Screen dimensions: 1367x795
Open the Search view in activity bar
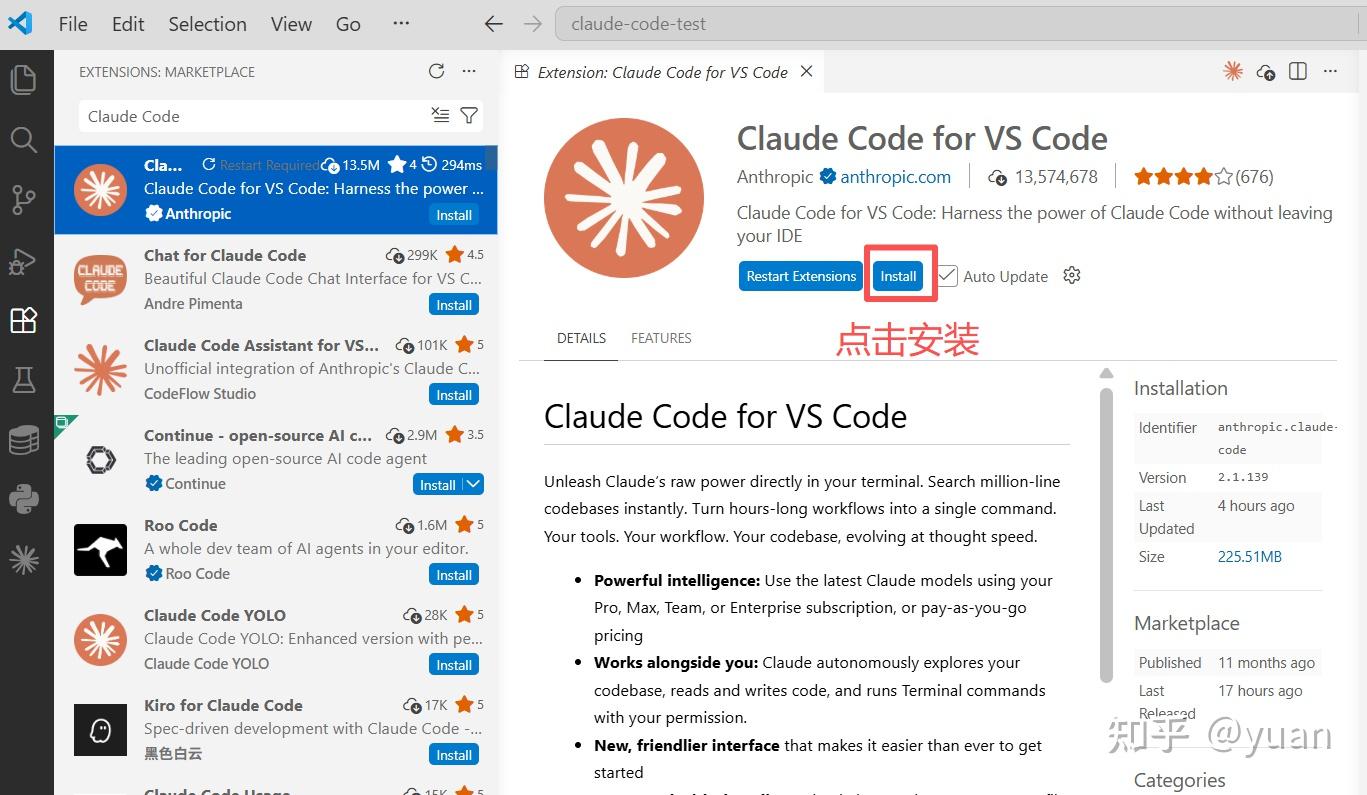click(x=24, y=139)
